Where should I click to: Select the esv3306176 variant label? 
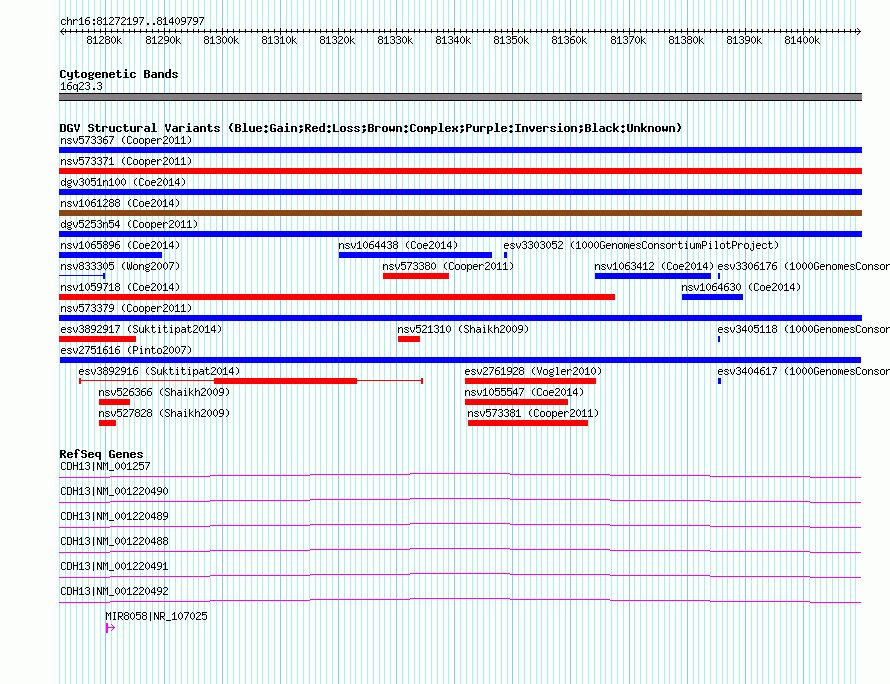803,266
